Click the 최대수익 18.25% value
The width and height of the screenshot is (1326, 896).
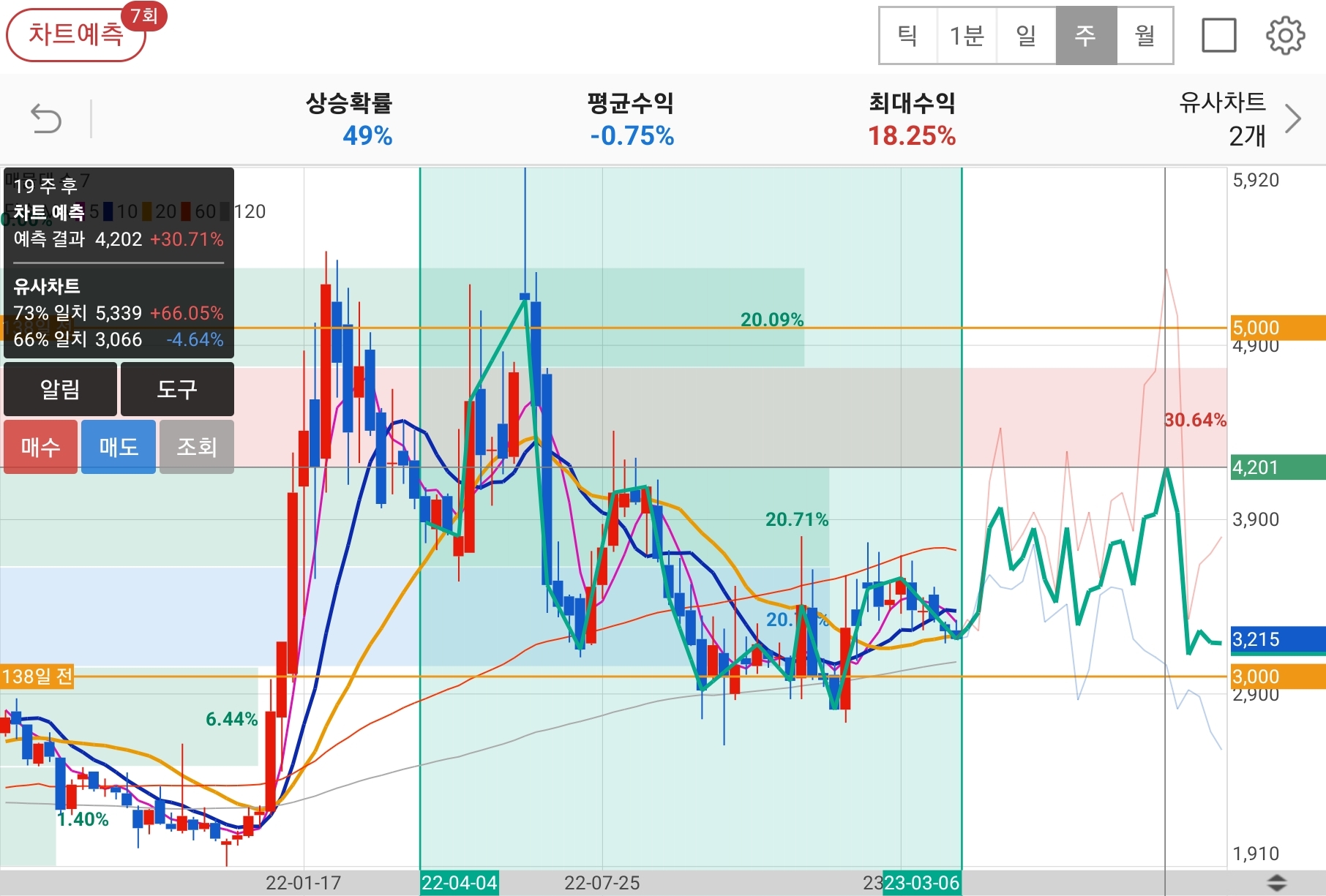(912, 136)
